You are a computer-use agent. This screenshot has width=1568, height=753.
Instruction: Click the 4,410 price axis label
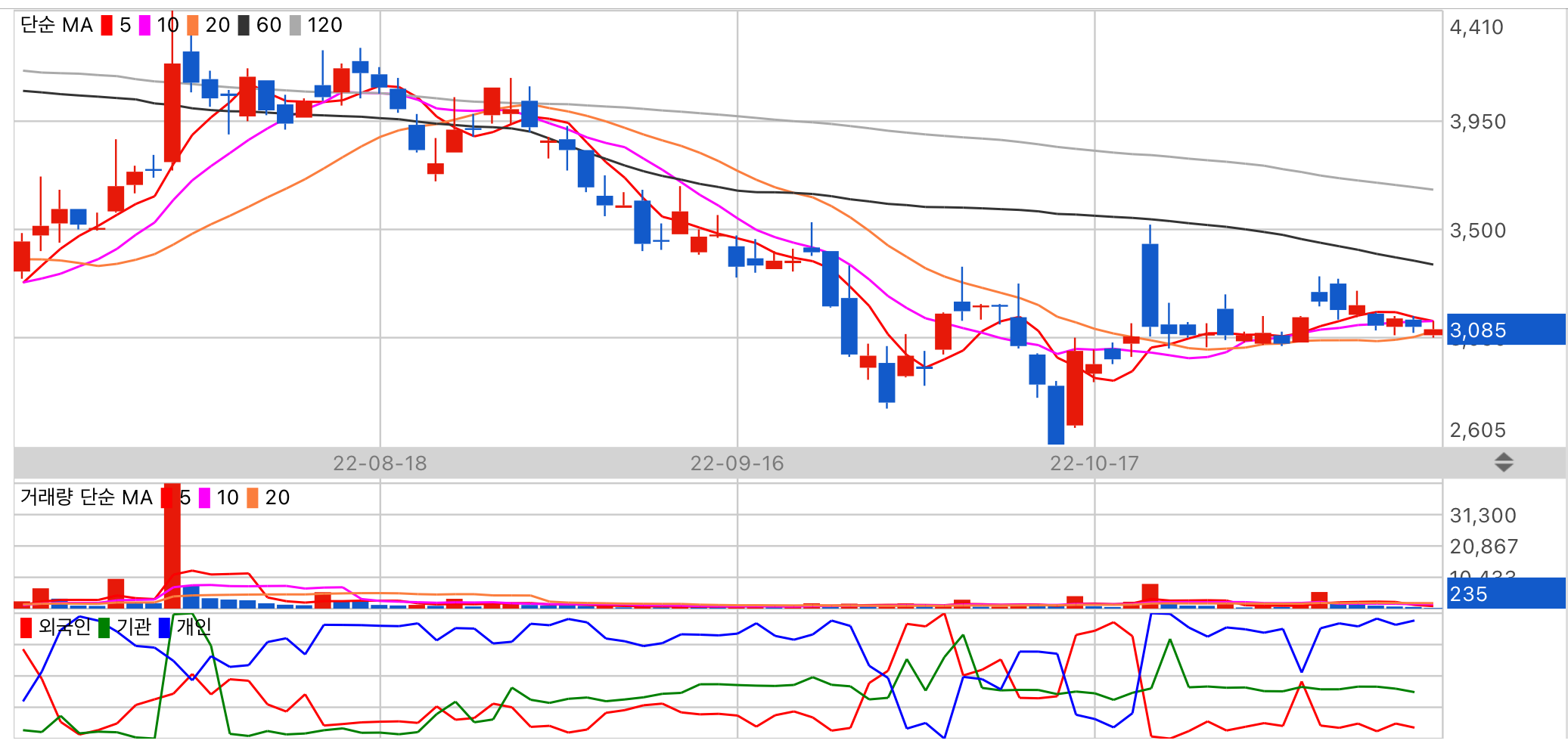[1476, 27]
